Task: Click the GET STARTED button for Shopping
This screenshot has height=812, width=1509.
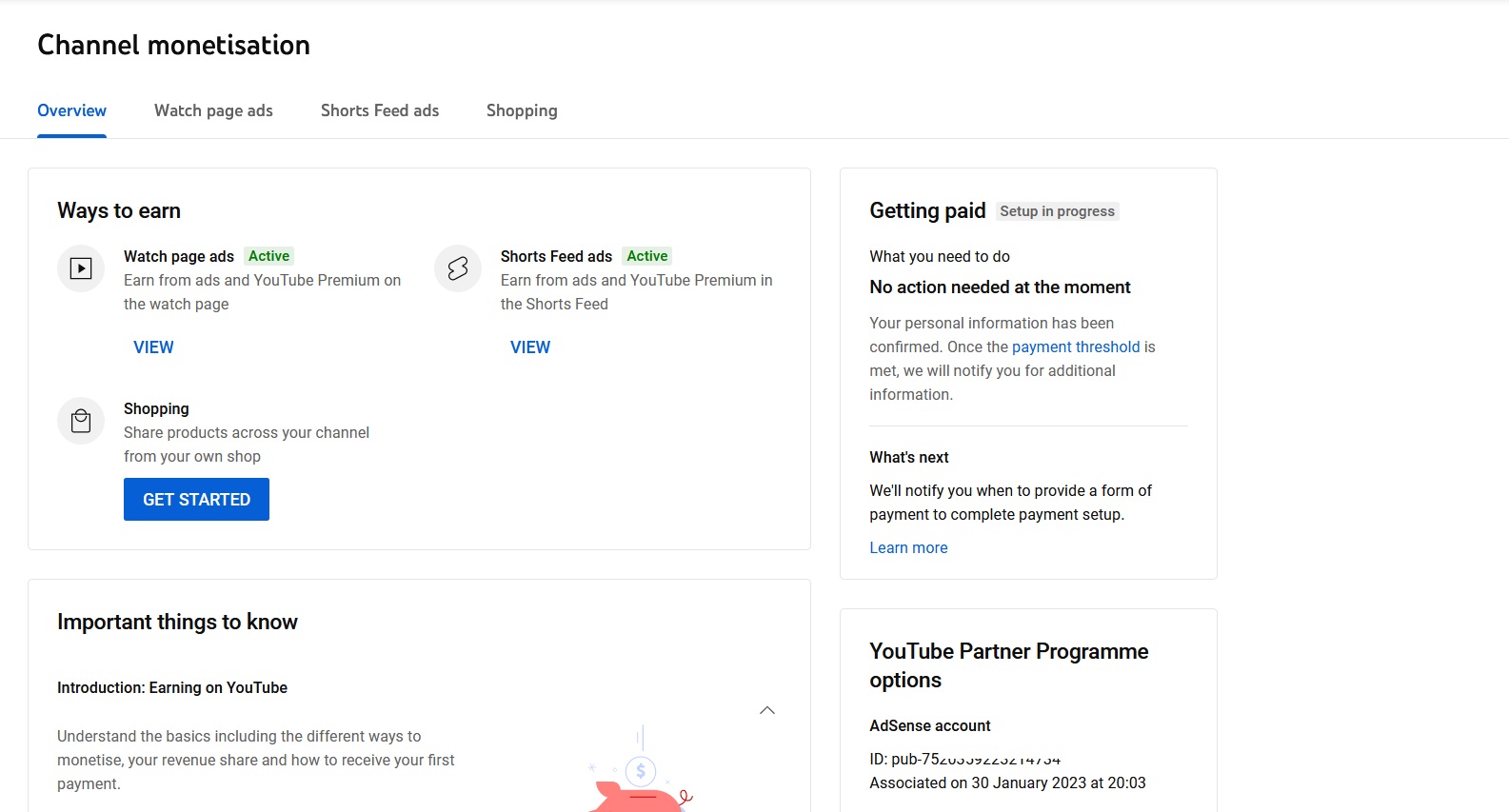Action: tap(196, 500)
